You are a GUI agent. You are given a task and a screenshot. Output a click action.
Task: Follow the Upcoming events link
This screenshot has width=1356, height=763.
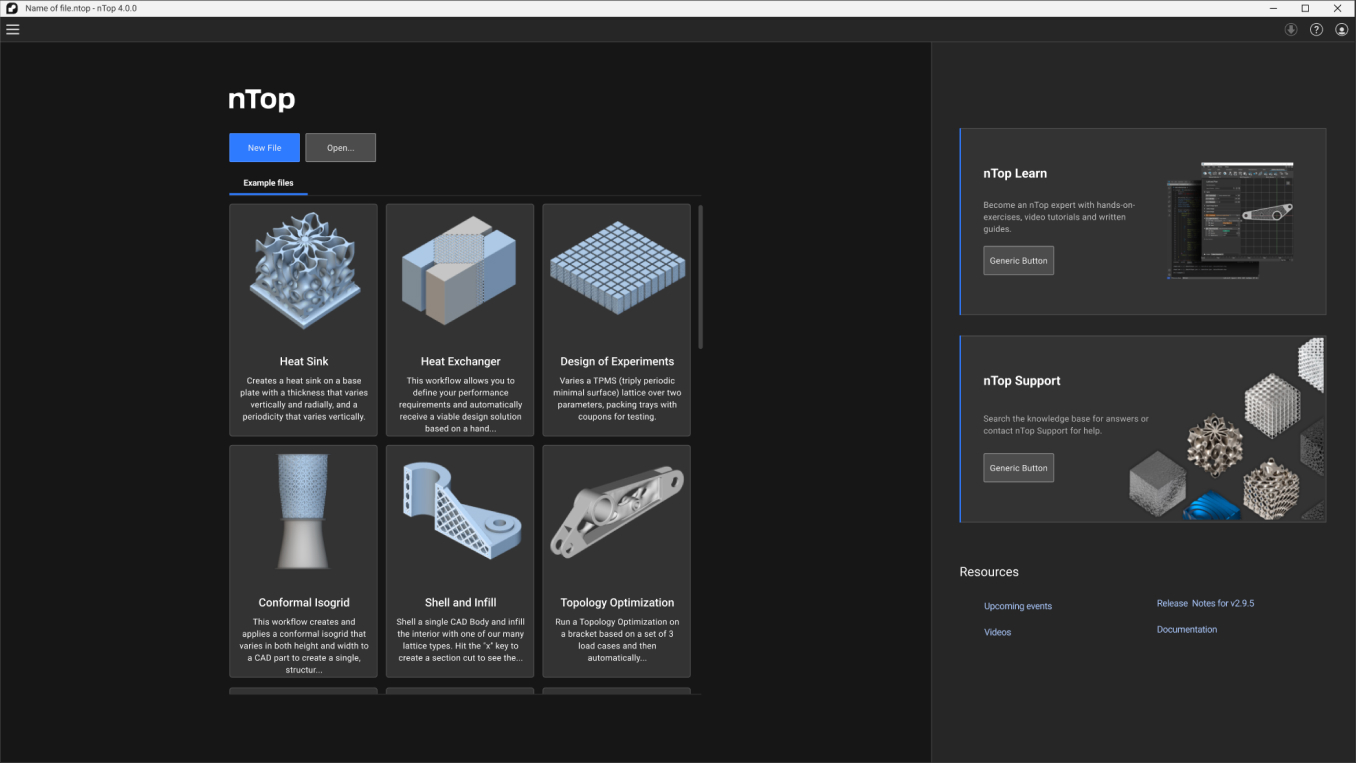(1018, 606)
